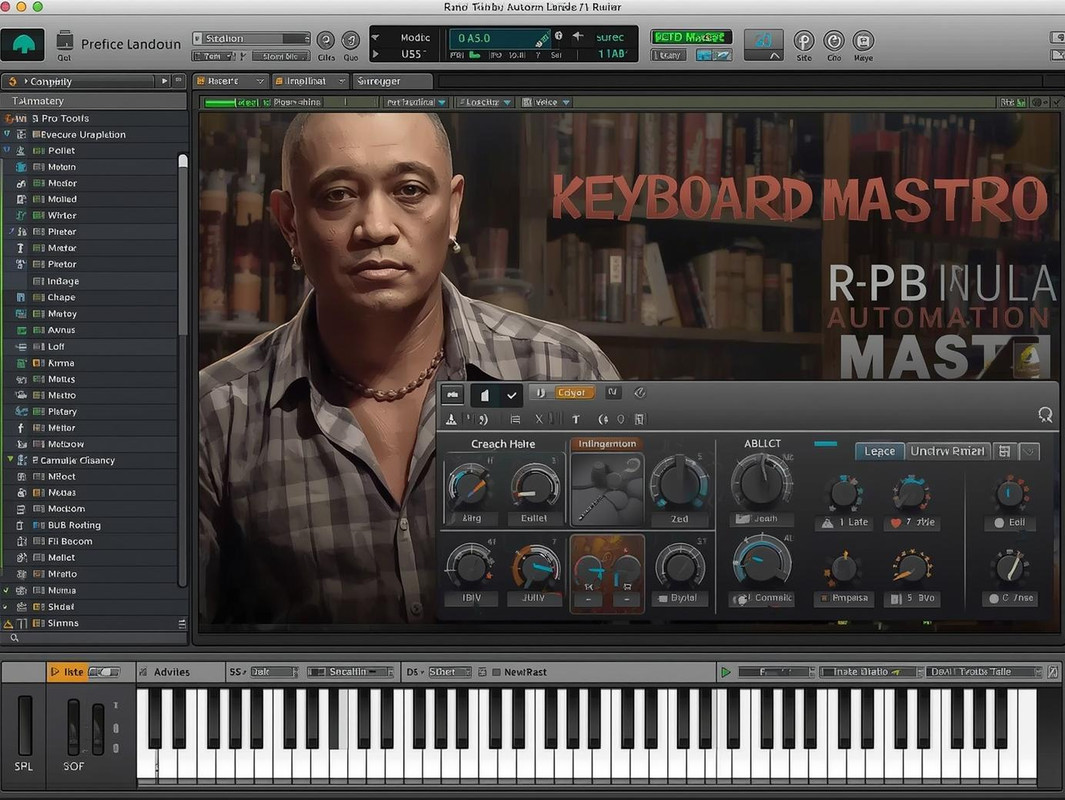Toggle the C /nse radio option
Viewport: 1065px width, 800px height.
click(x=994, y=598)
